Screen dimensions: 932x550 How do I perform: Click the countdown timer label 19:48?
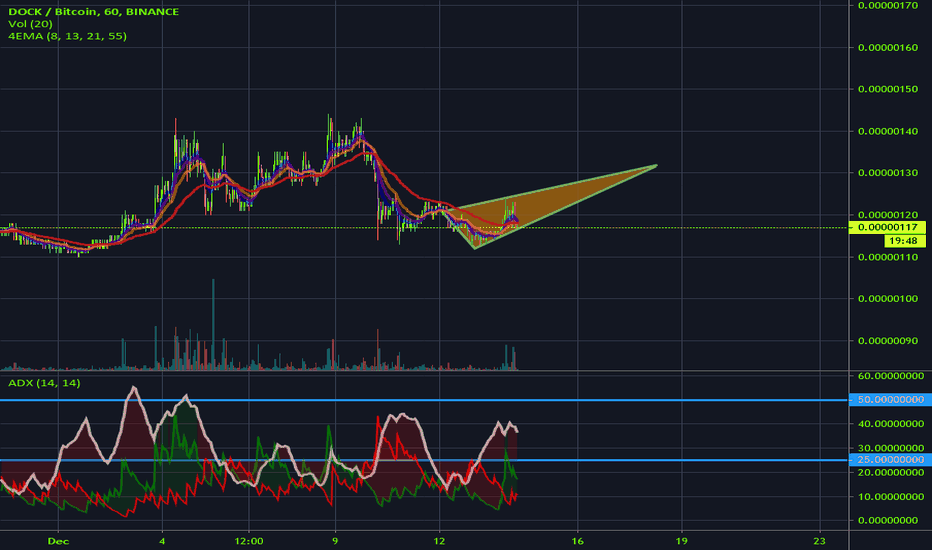903,241
